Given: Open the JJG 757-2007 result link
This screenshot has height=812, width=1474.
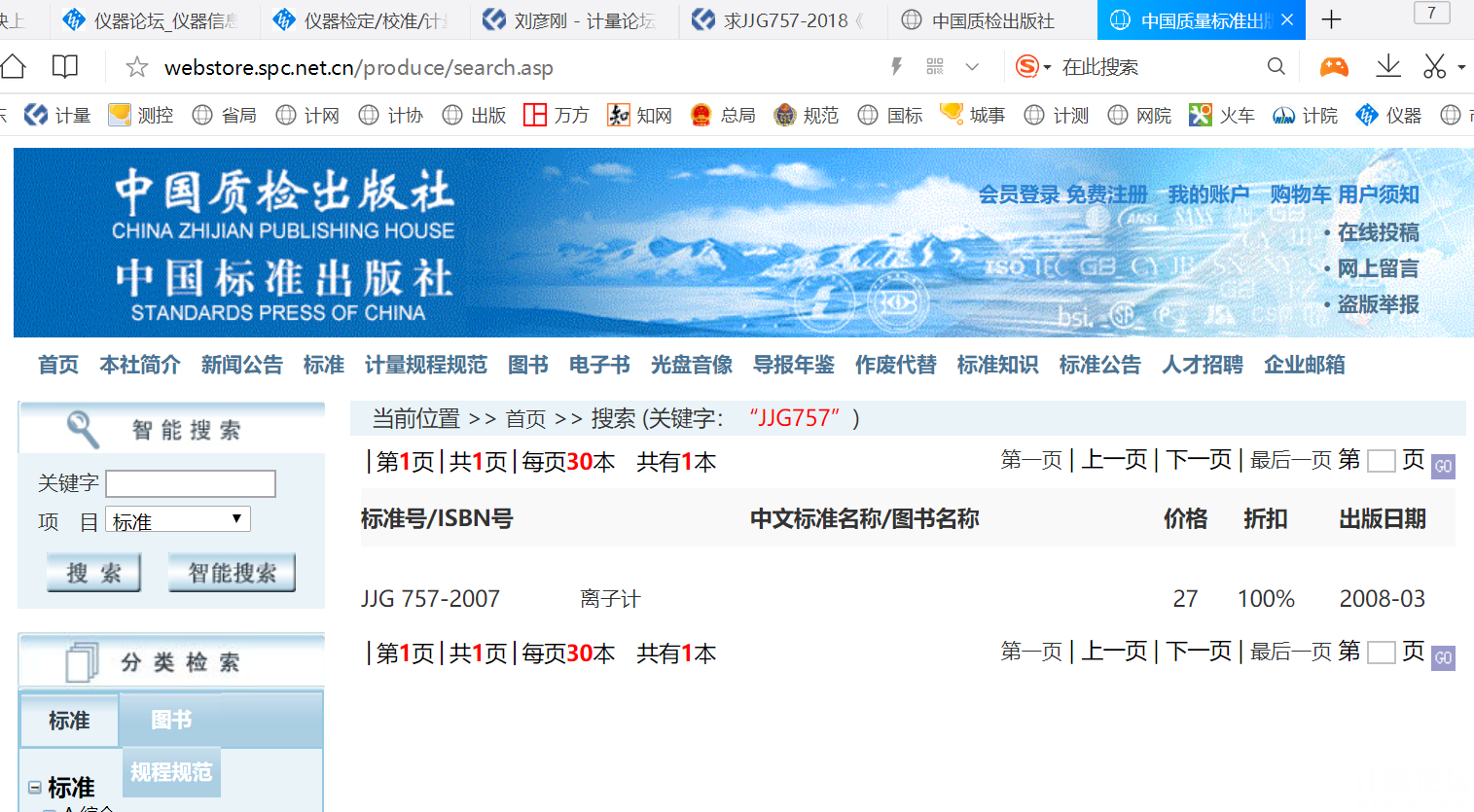Looking at the screenshot, I should (x=430, y=599).
